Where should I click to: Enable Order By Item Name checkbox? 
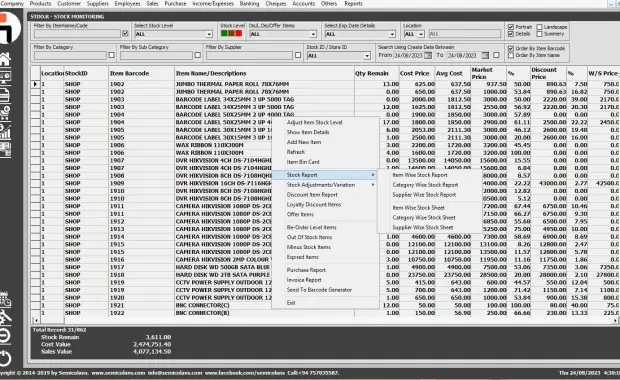pos(510,55)
